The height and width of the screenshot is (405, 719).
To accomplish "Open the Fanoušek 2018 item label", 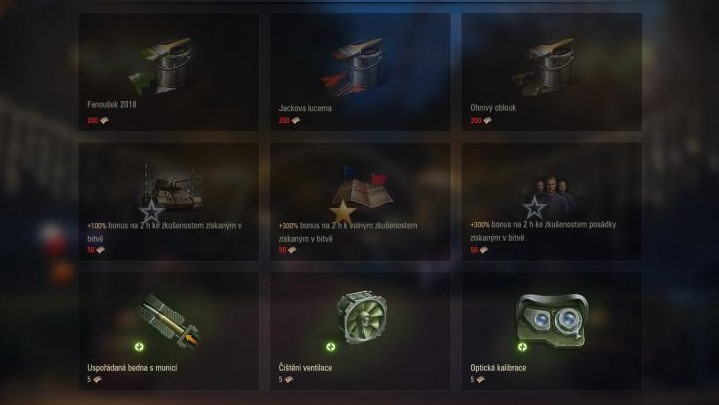I will (x=112, y=105).
